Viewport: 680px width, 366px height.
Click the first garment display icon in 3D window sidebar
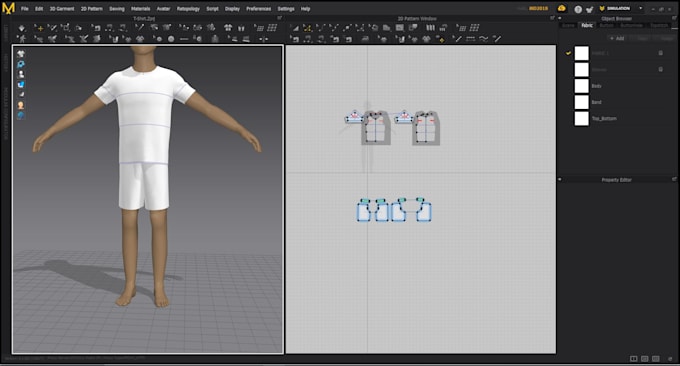[20, 54]
